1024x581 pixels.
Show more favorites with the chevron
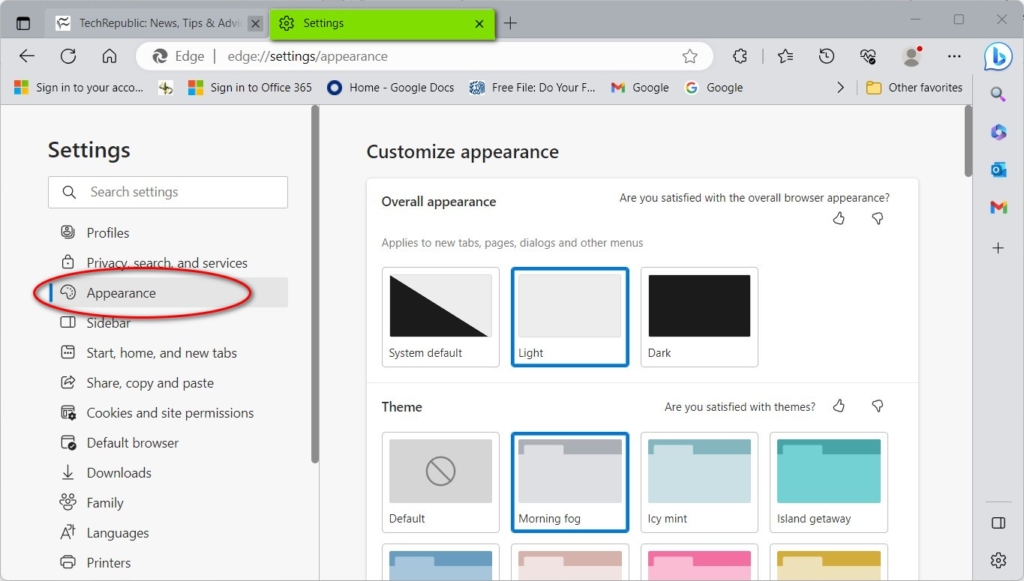pos(841,87)
